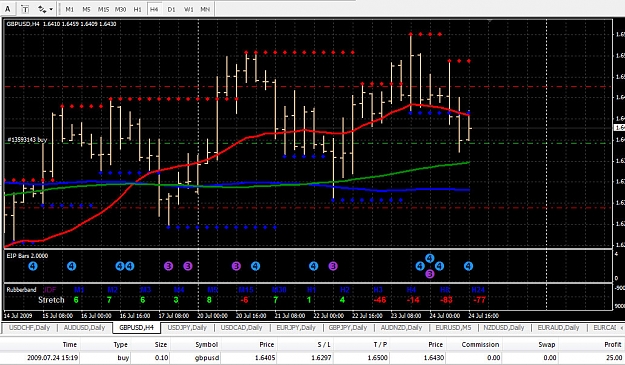The height and width of the screenshot is (365, 625).
Task: Click the Rubberband indicator label
Action: [x=22, y=290]
